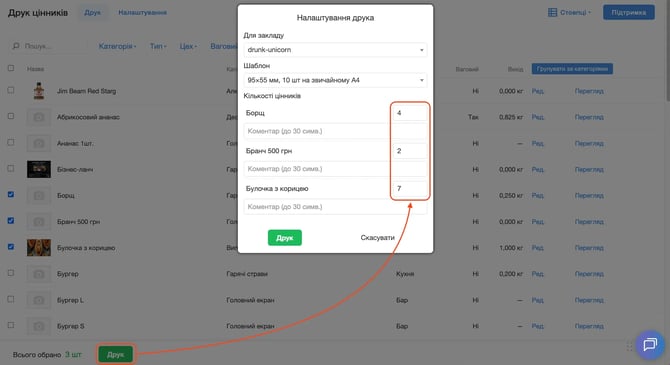Check the Ананас 1шт. checkbox
Screen dimensions: 670x365
click(x=11, y=142)
